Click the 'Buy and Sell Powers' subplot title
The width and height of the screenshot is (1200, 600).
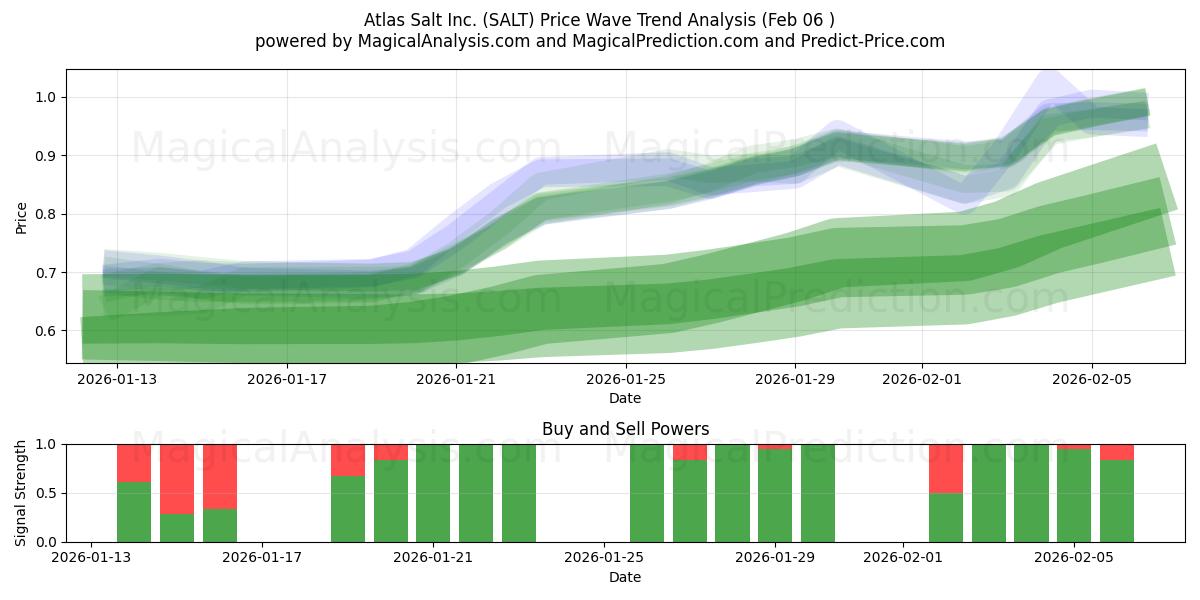point(625,429)
